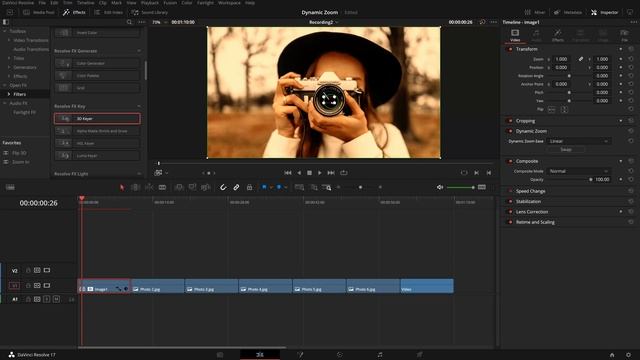Click the Flip vertical icon
The height and width of the screenshot is (360, 640).
click(564, 109)
